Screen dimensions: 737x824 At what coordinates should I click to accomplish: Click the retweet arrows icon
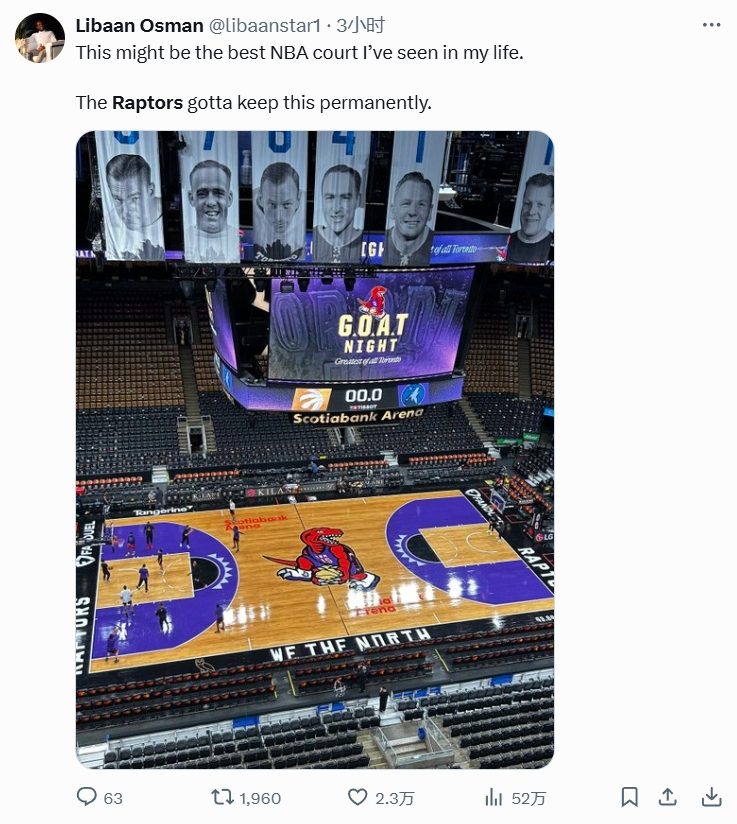tap(222, 797)
